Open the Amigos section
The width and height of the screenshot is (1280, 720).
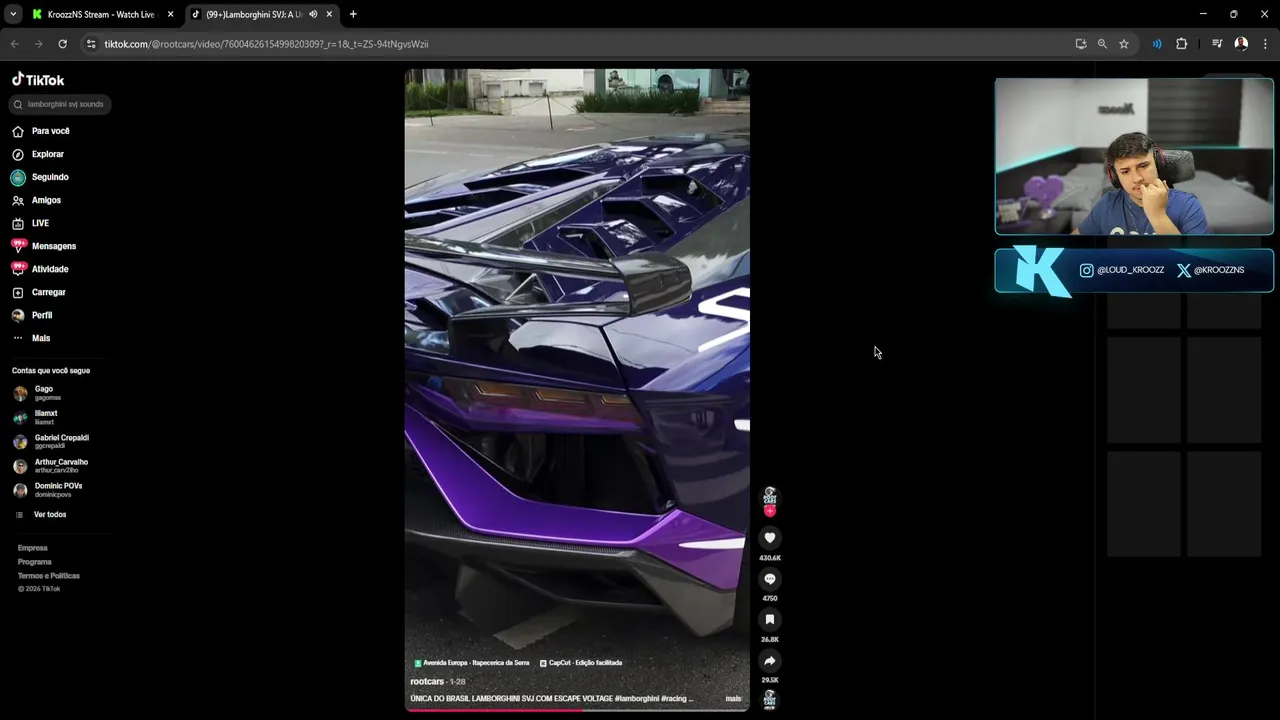coord(36,200)
